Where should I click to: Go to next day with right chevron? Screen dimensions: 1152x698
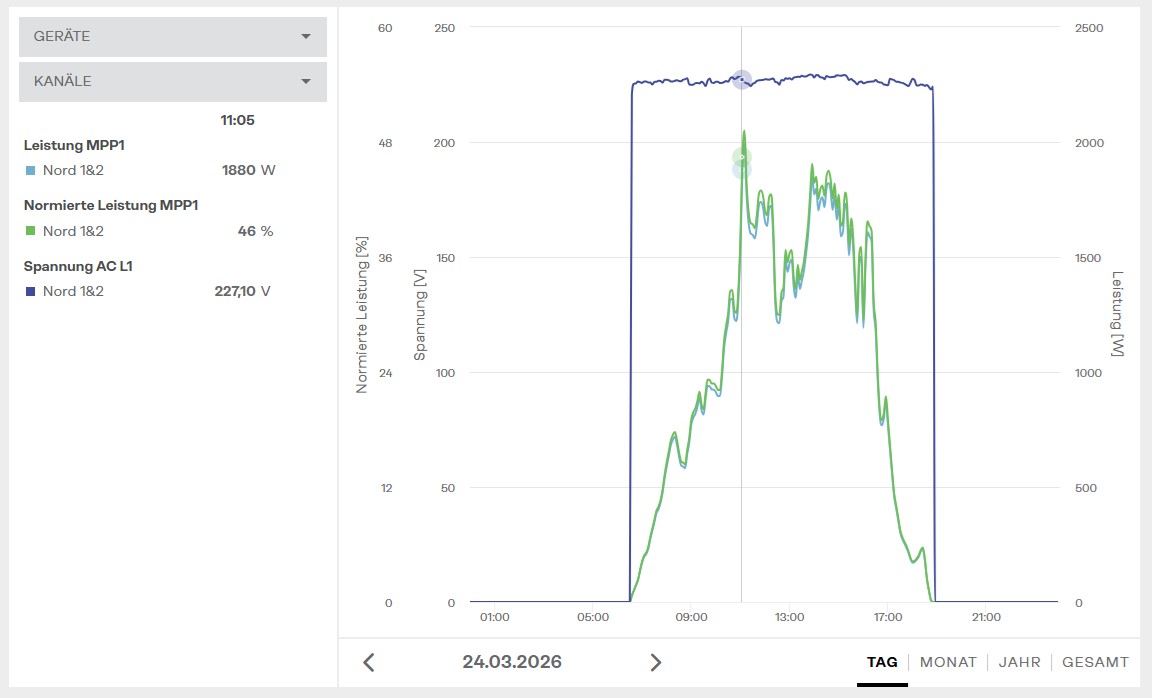[655, 662]
